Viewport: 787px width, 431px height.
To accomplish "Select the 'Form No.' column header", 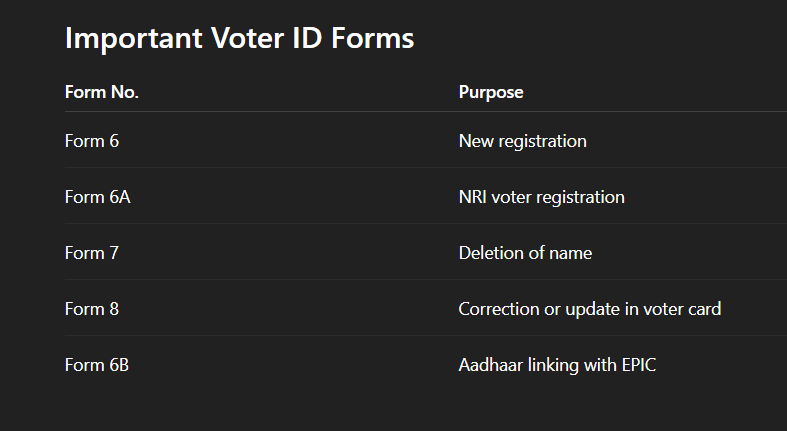I will 102,92.
